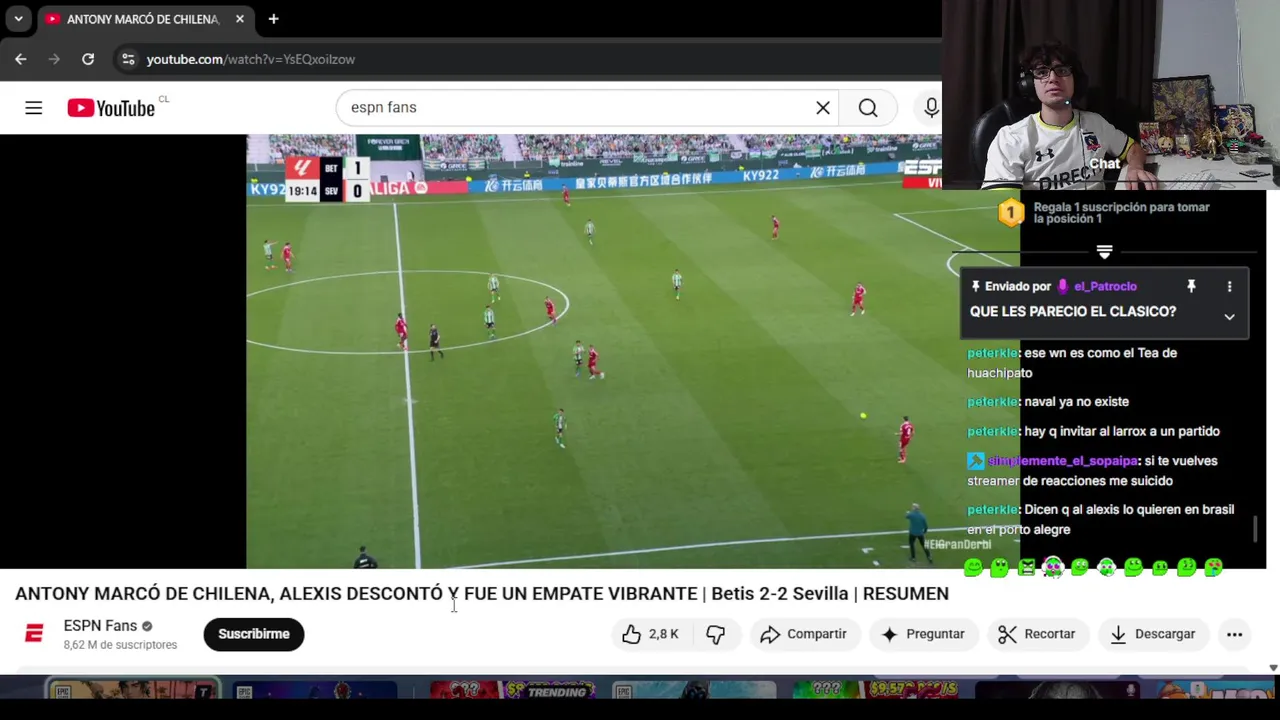Screen dimensions: 1280x720
Task: Open ESPN Fans channel name link
Action: tap(100, 626)
